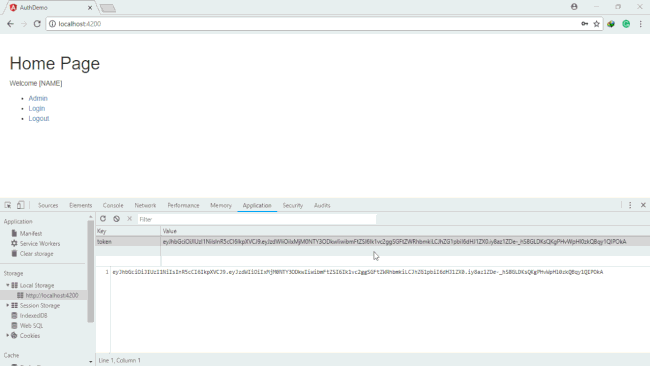Click the address bar URL
The width and height of the screenshot is (650, 366).
[80, 24]
